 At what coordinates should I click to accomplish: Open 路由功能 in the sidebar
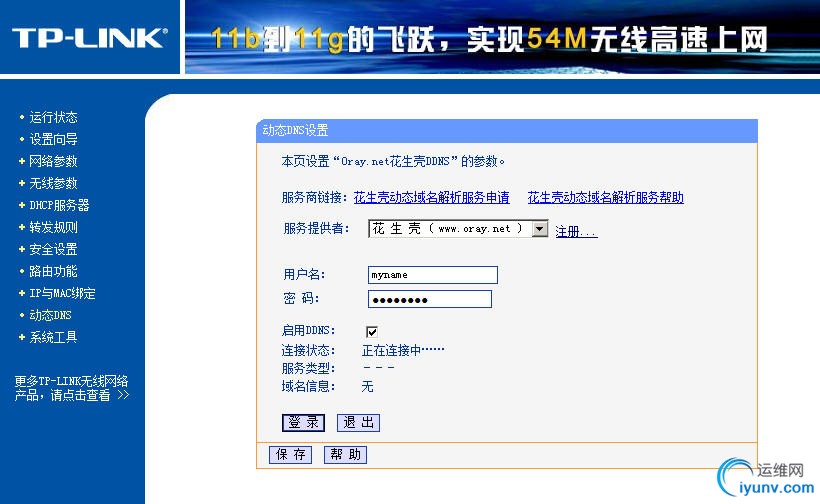point(53,271)
